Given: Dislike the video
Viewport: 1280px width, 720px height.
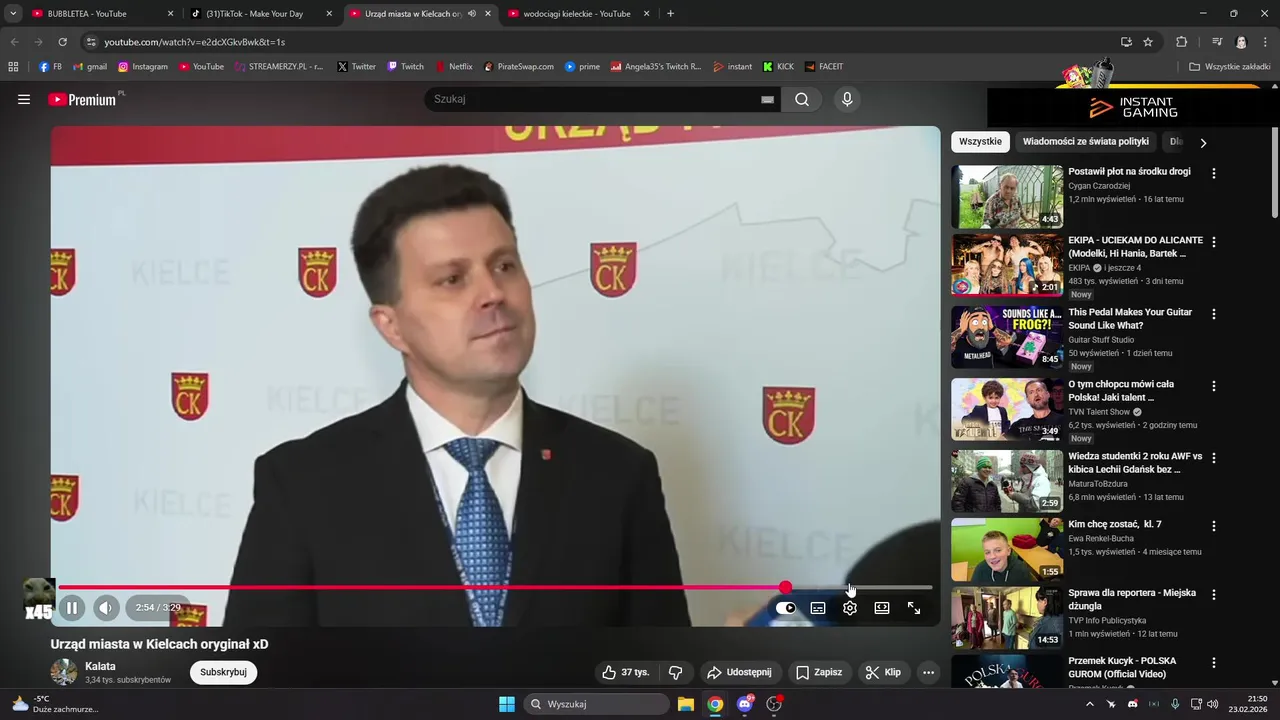Looking at the screenshot, I should click(675, 672).
